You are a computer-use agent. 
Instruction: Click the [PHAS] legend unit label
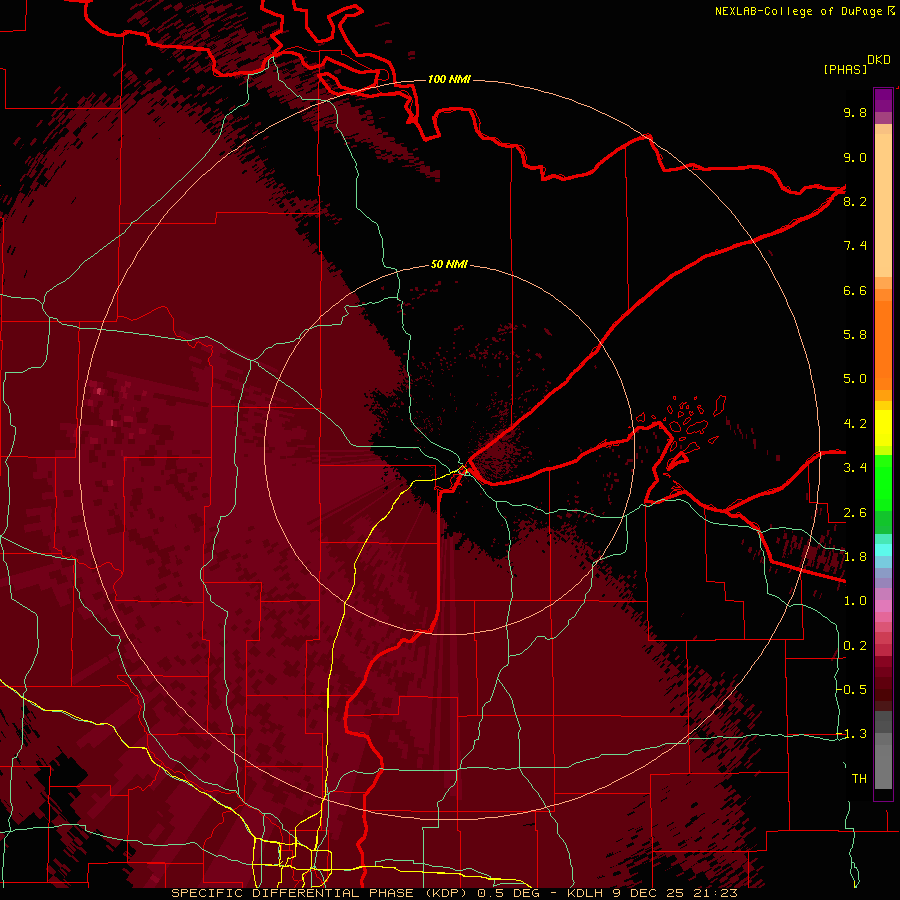845,69
